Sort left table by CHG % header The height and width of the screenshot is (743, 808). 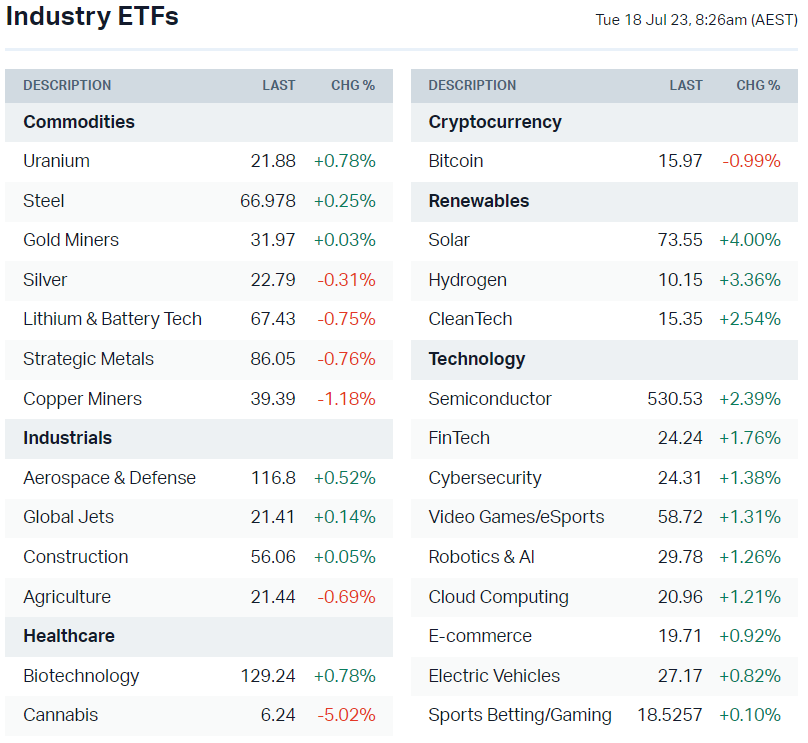pos(353,86)
